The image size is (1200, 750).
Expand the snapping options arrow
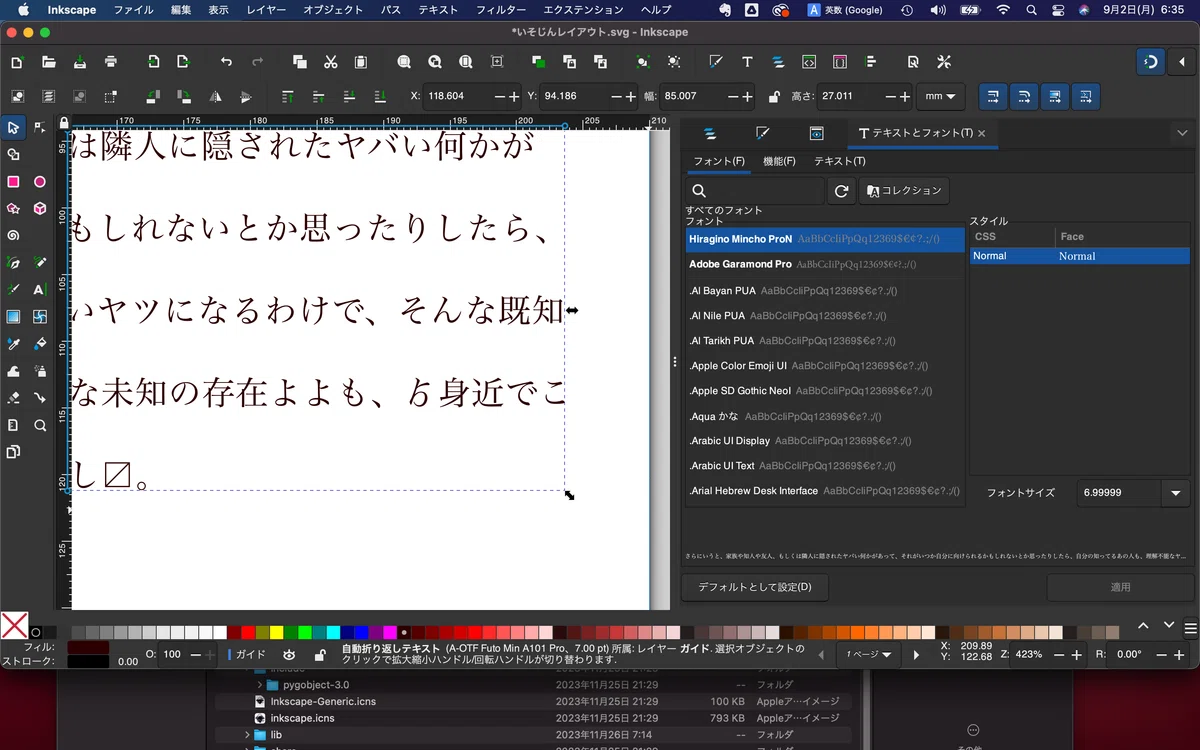point(1183,62)
